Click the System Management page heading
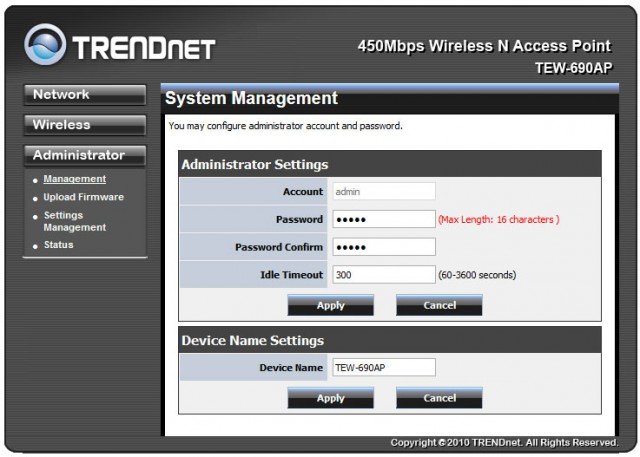640x457 pixels. [251, 98]
